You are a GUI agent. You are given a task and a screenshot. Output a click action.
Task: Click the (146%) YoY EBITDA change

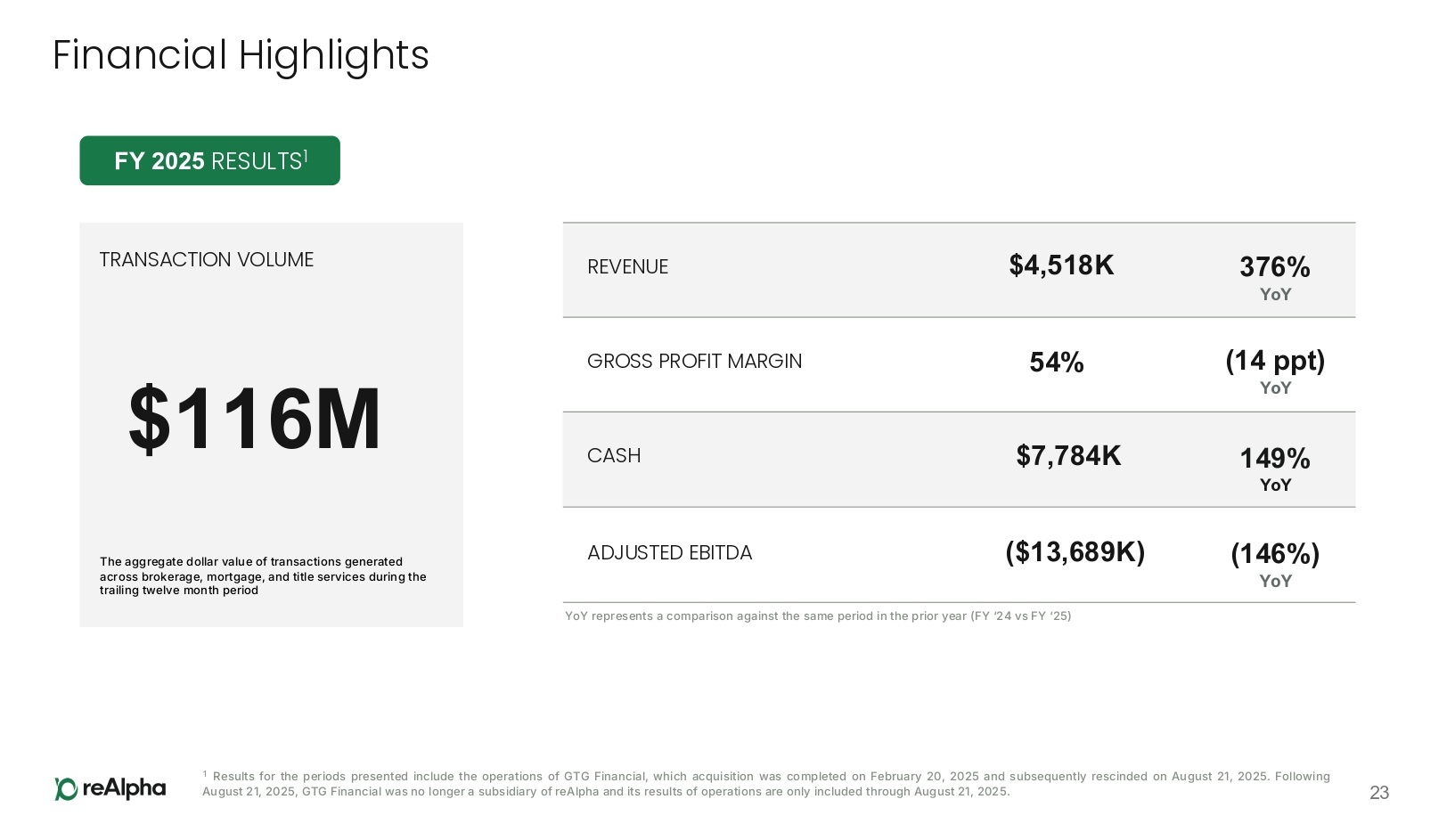[1274, 554]
